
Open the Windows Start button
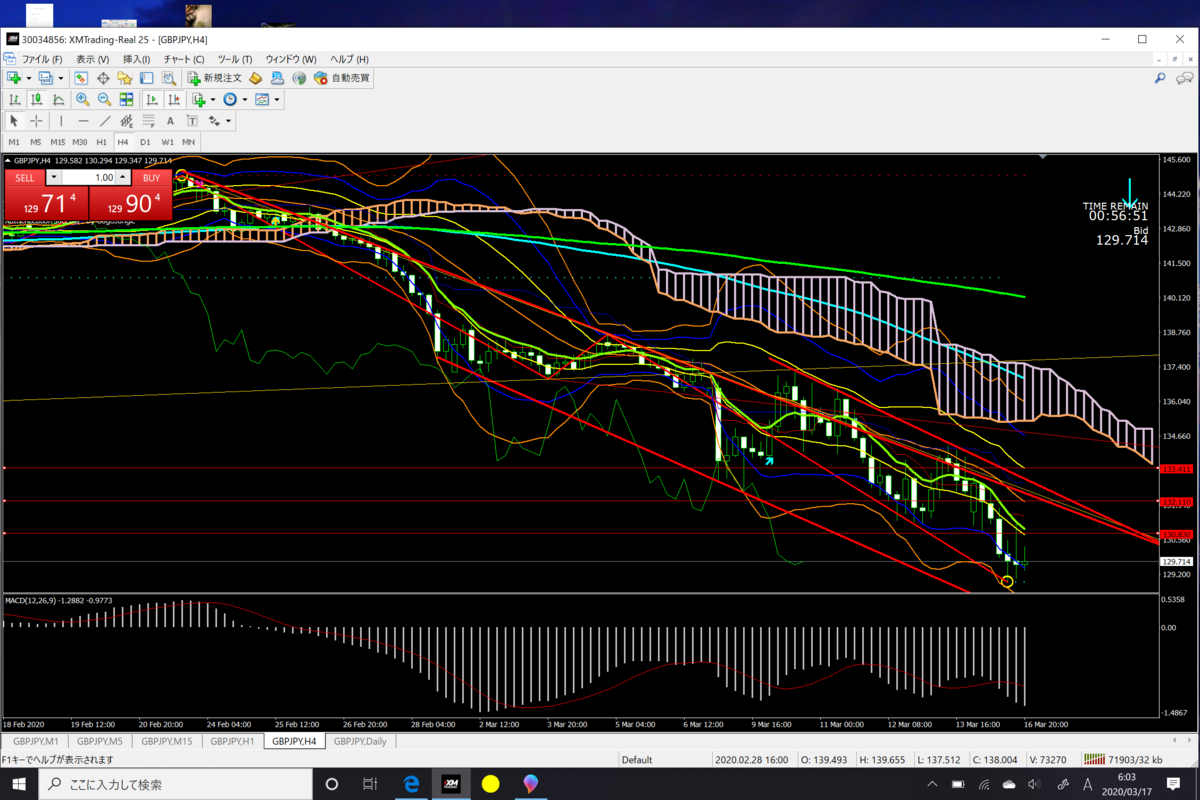click(x=19, y=784)
